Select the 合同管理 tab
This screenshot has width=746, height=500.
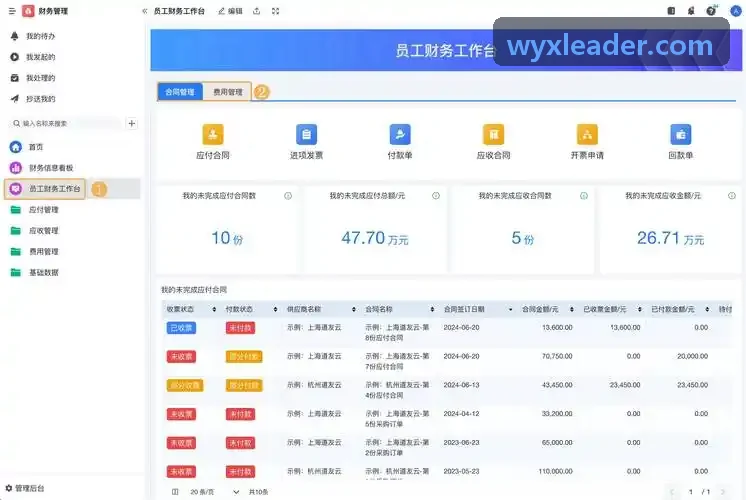pyautogui.click(x=180, y=92)
